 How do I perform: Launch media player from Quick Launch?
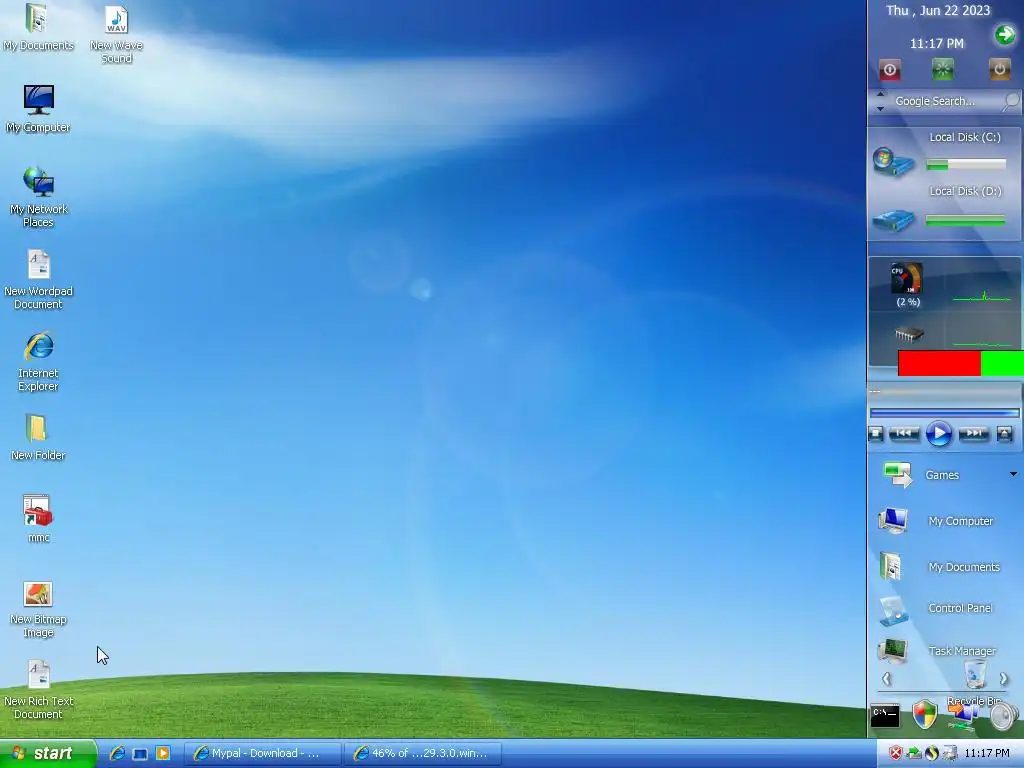pos(163,754)
